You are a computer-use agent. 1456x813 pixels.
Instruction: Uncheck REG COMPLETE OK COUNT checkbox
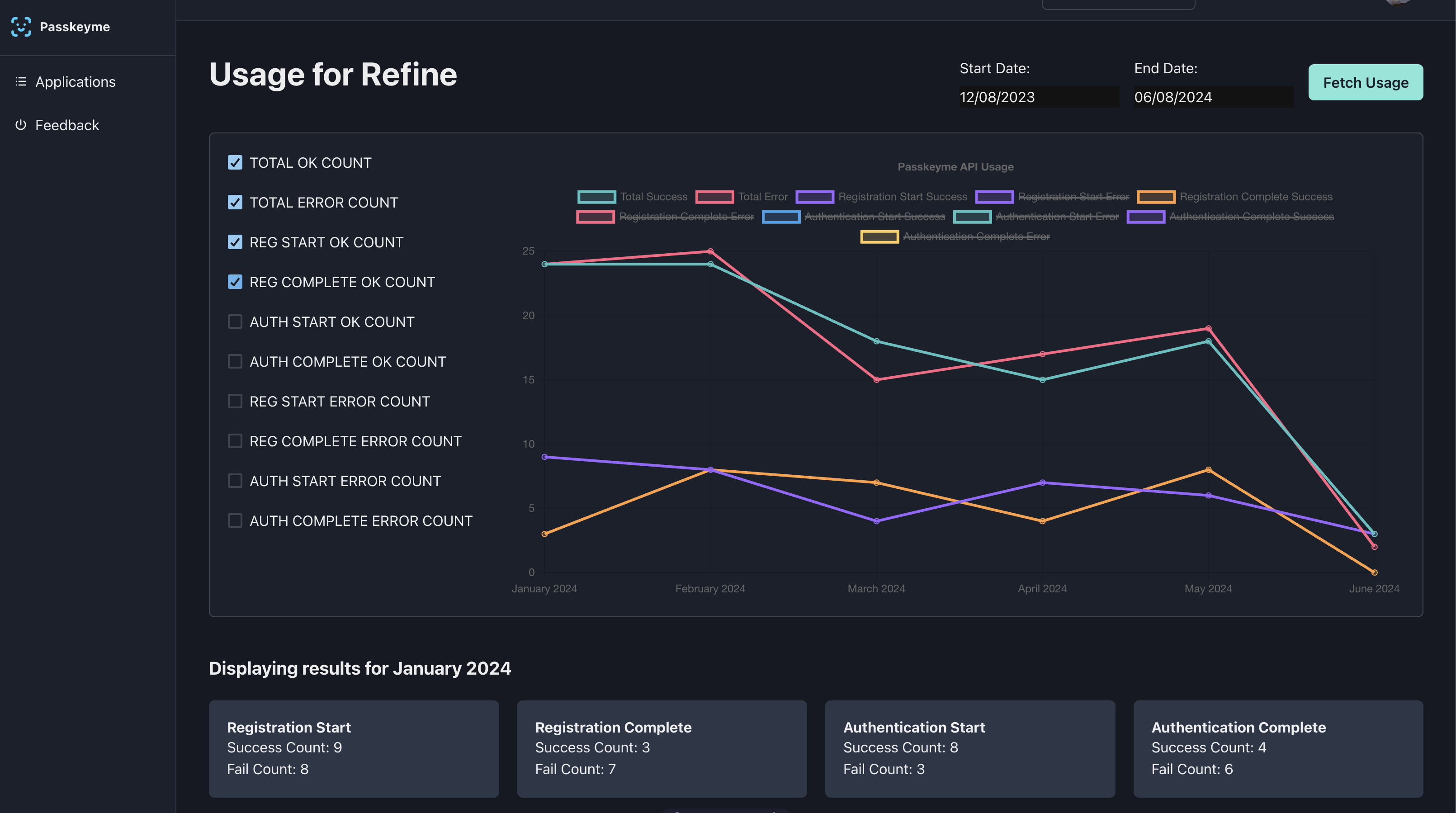[235, 282]
